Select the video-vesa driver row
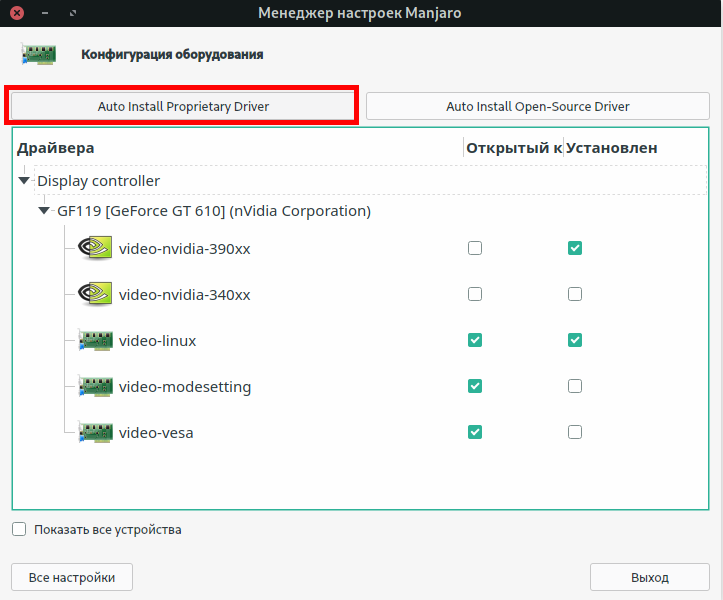 pos(361,433)
